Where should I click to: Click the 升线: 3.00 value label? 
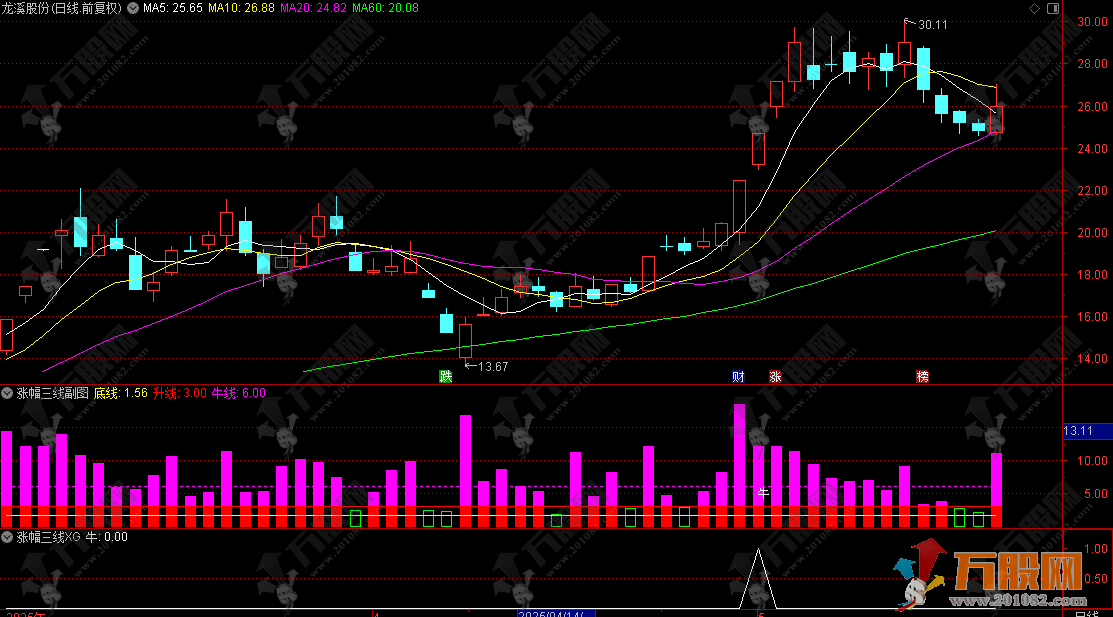(180, 393)
